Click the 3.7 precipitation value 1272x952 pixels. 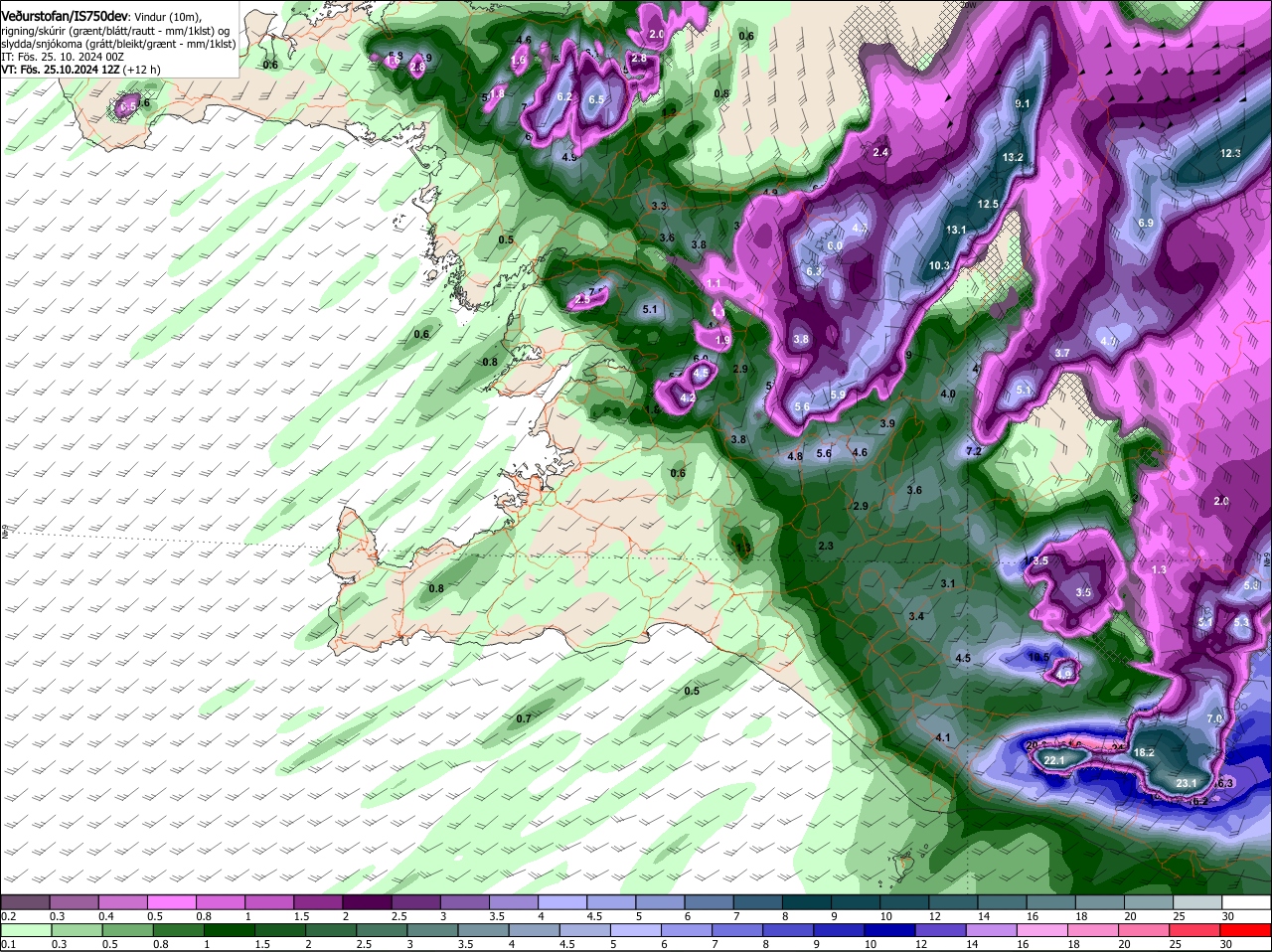[1061, 353]
